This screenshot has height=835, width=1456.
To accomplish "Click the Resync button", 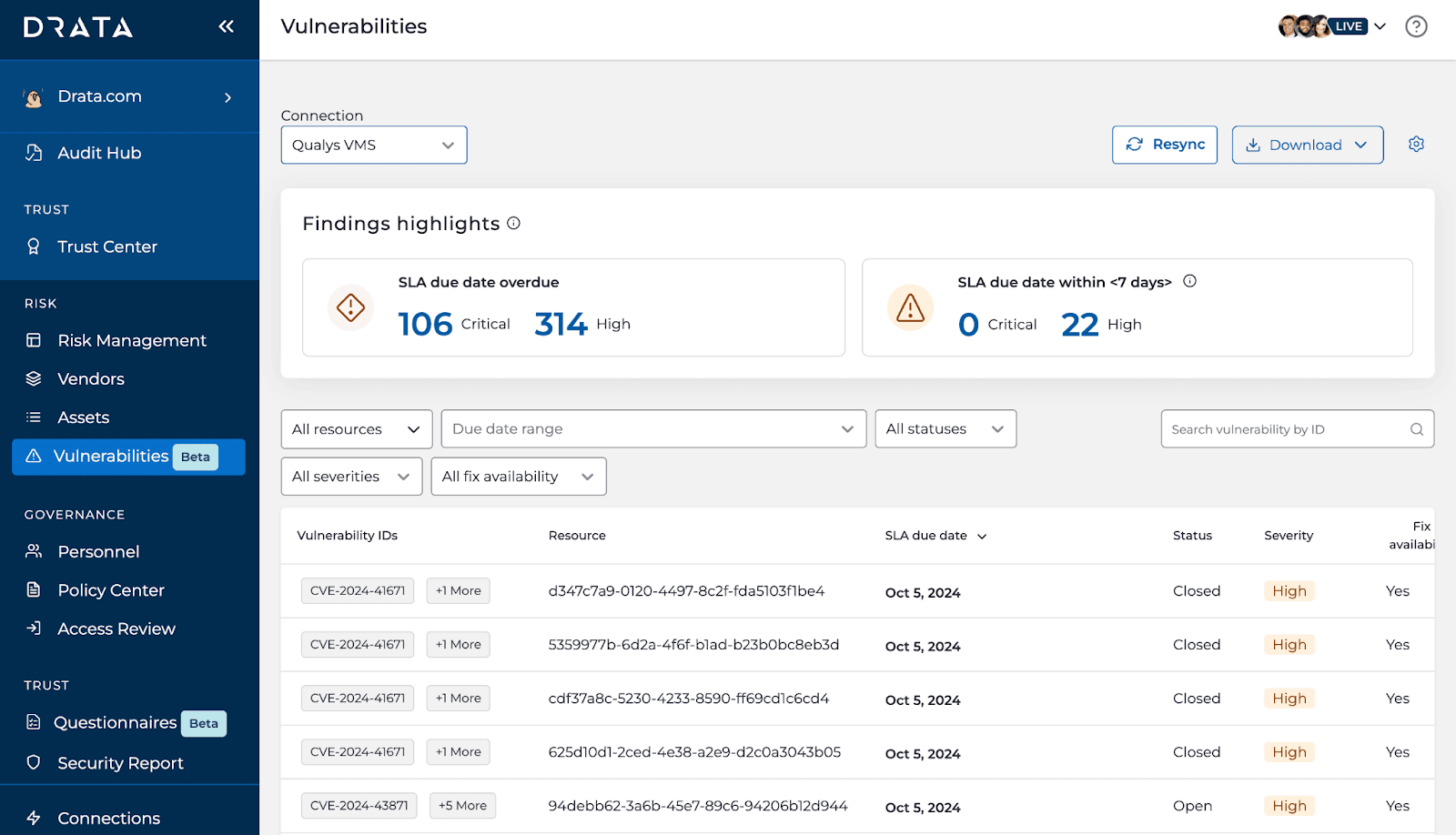I will pos(1164,145).
